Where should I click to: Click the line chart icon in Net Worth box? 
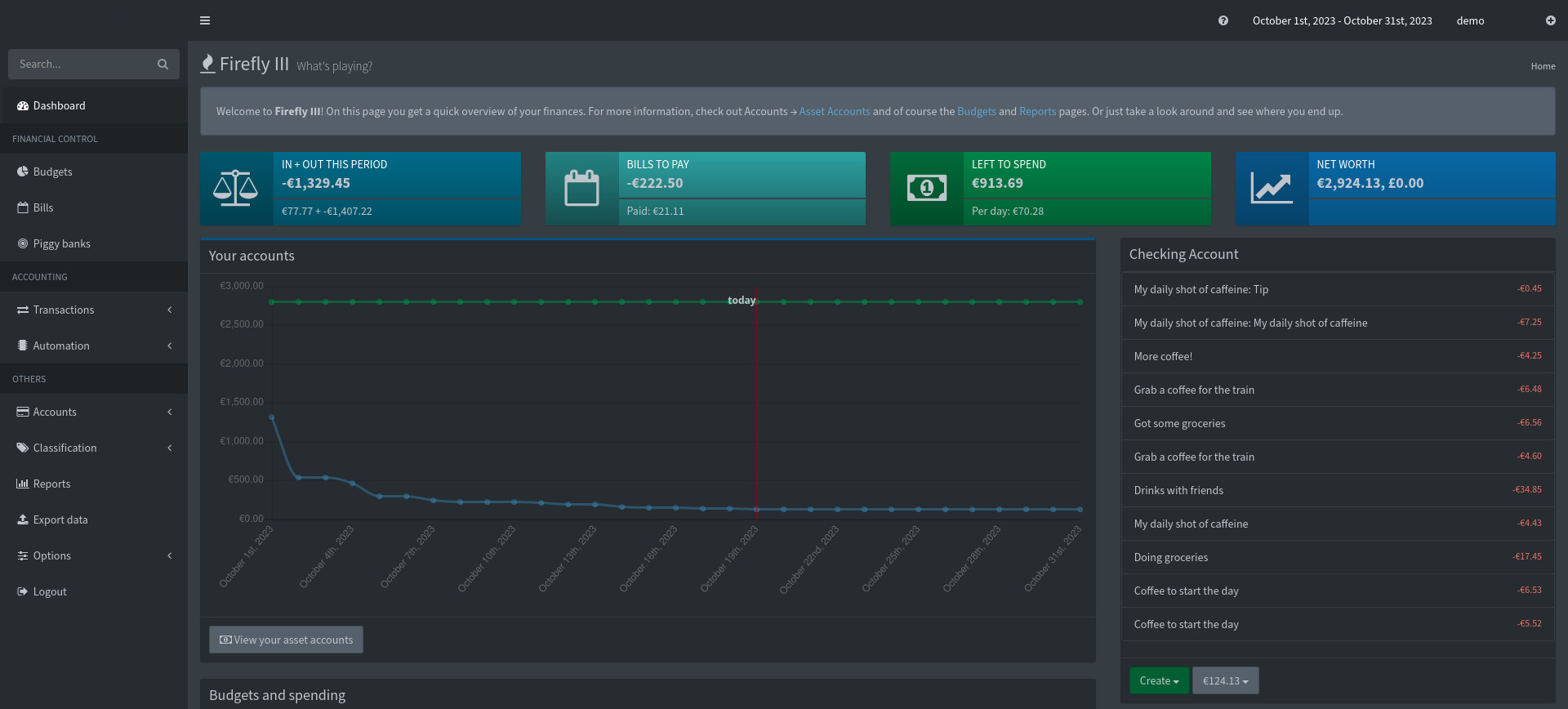pyautogui.click(x=1272, y=189)
